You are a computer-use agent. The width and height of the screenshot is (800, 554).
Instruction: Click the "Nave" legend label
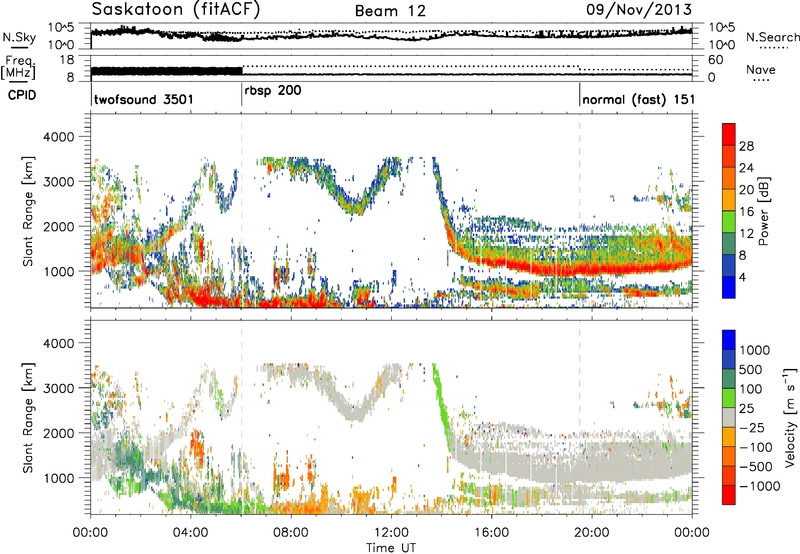click(760, 69)
